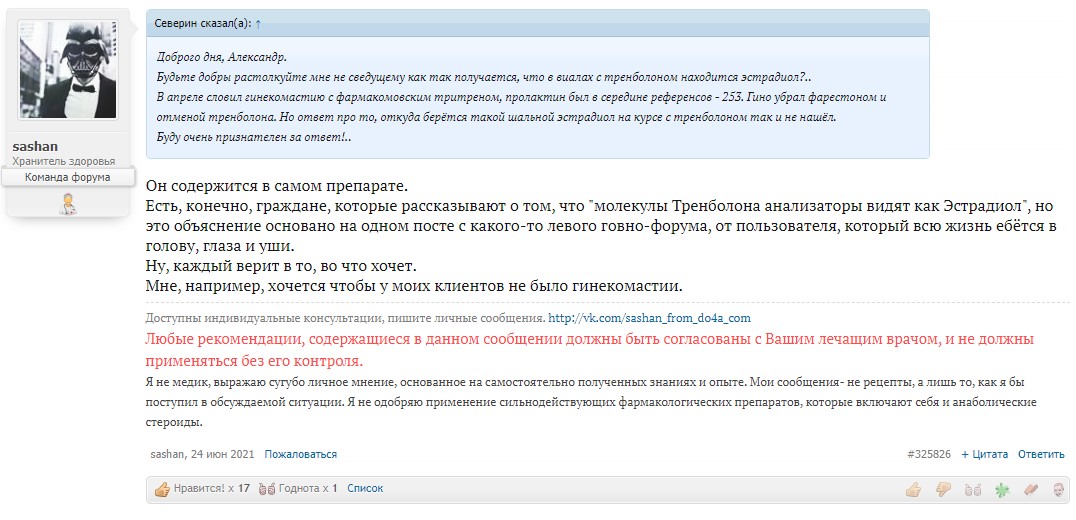
Task: Click the Годнота x 1 rating count
Action: [x=299, y=489]
